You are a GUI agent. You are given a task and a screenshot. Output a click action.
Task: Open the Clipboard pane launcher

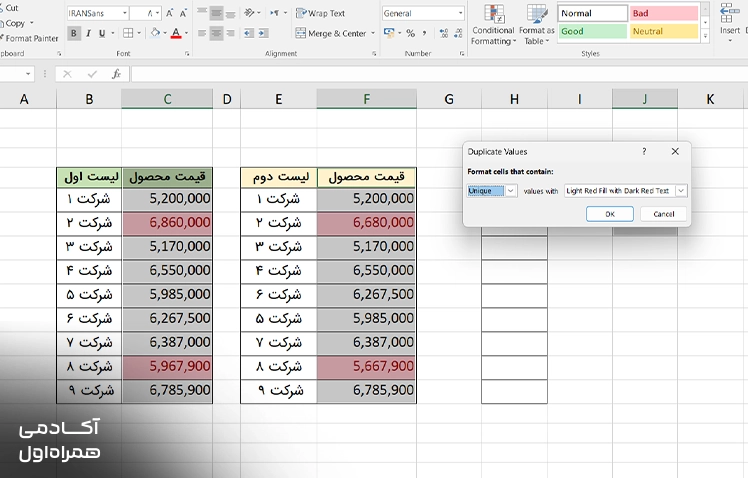point(59,53)
